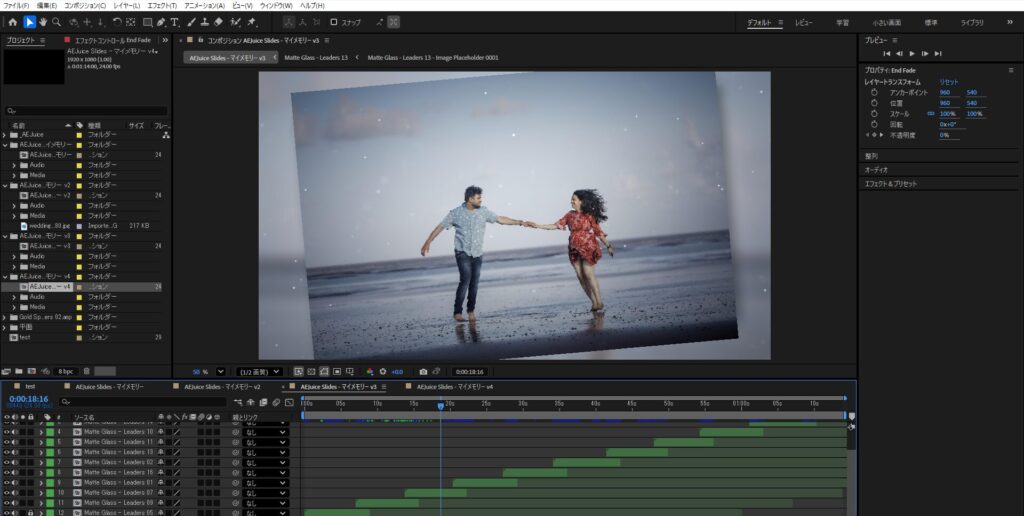Select the Hand tool in the toolbar
Viewport: 1024px width, 516px height.
click(43, 22)
